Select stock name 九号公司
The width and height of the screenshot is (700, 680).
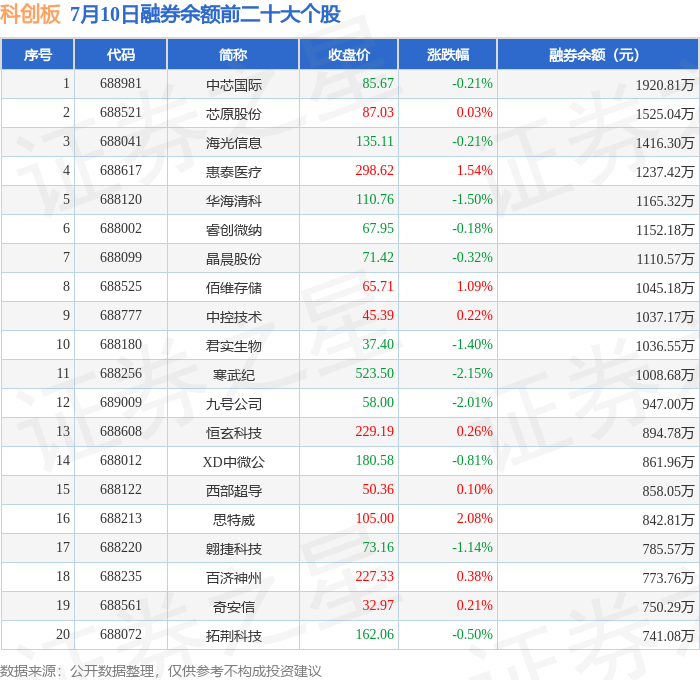coord(233,404)
